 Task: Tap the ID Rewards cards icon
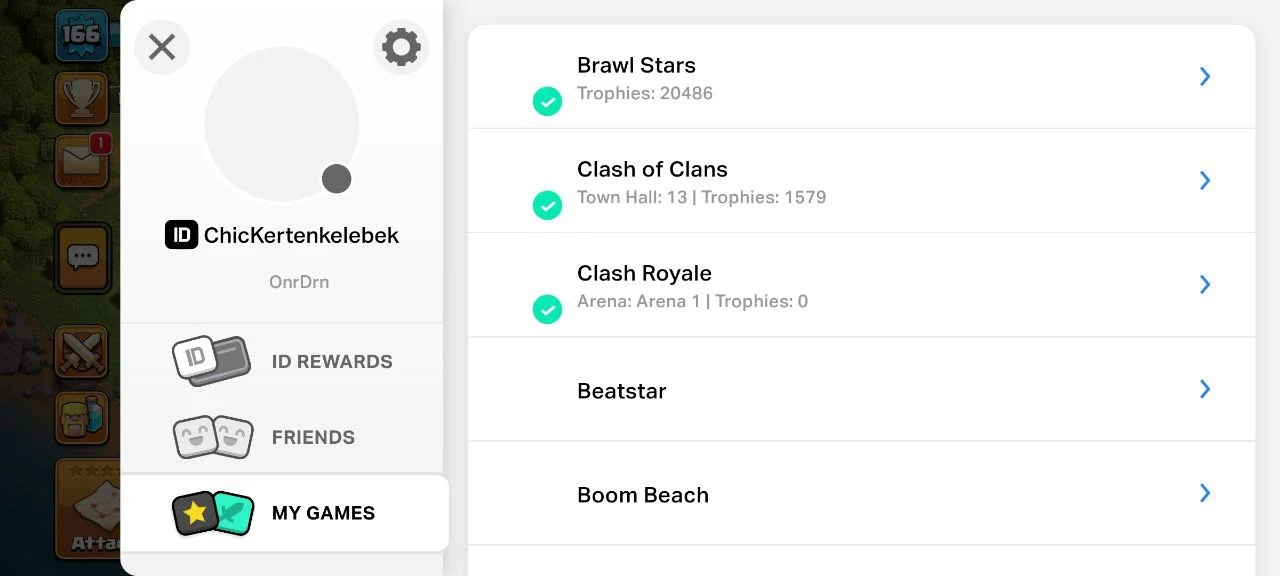point(211,361)
